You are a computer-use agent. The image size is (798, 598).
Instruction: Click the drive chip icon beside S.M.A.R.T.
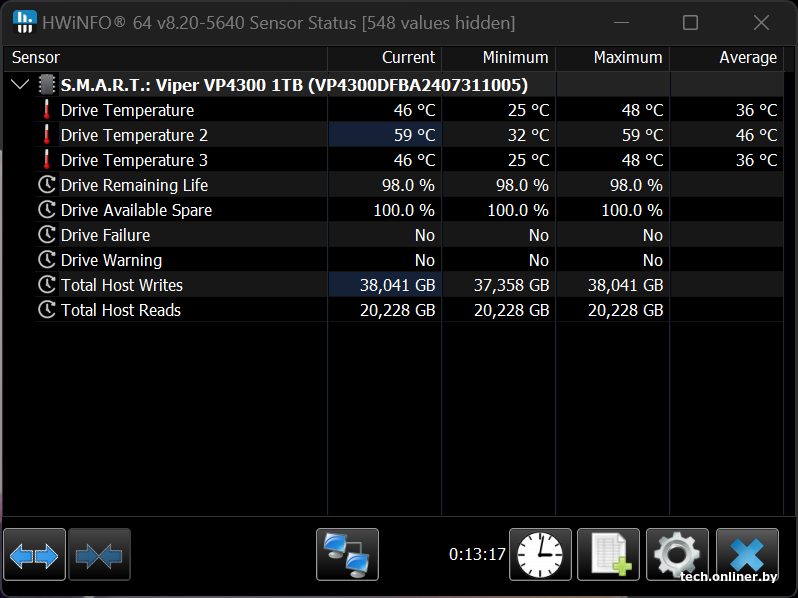(47, 84)
